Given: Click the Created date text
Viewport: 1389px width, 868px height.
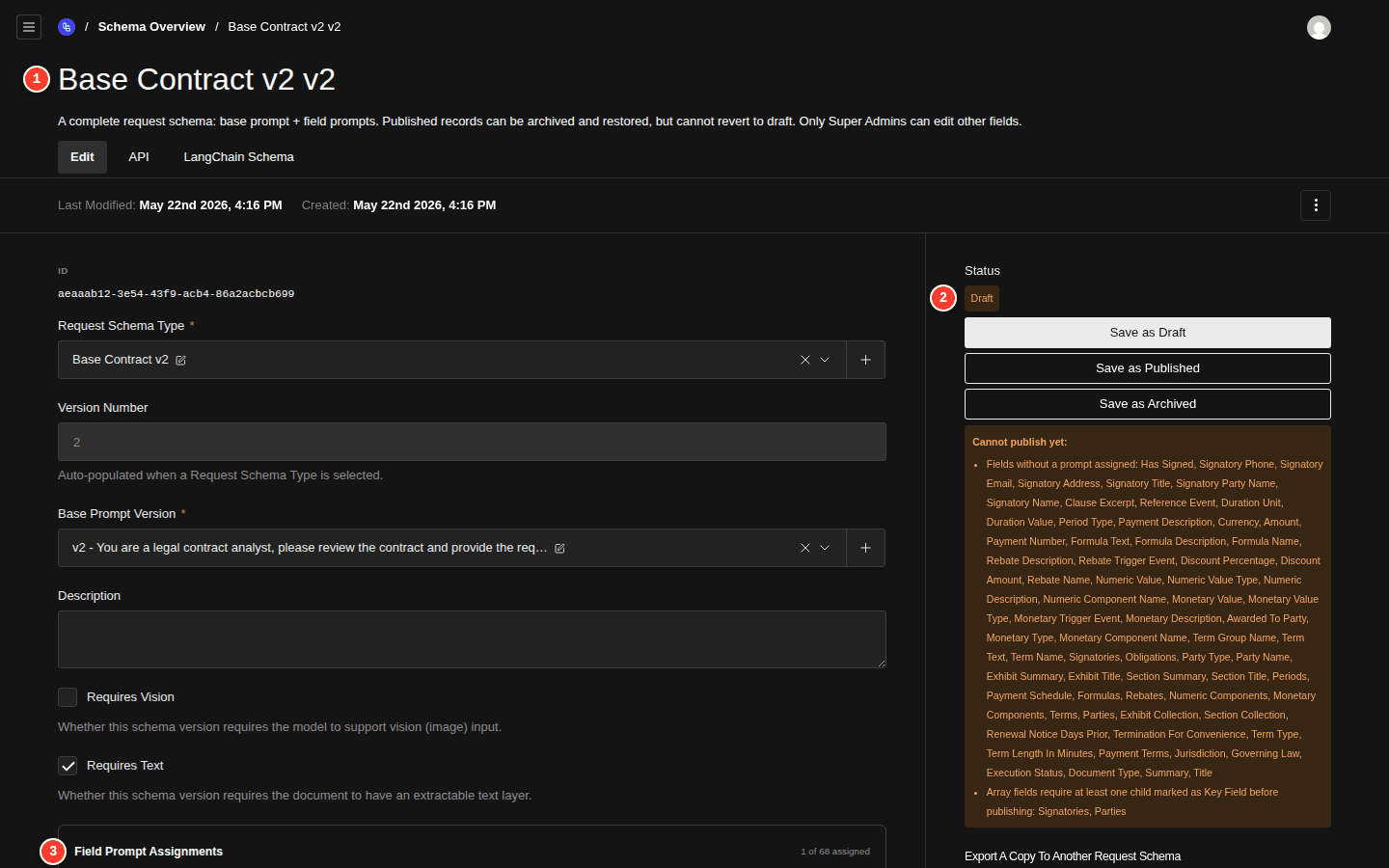Looking at the screenshot, I should click(424, 205).
